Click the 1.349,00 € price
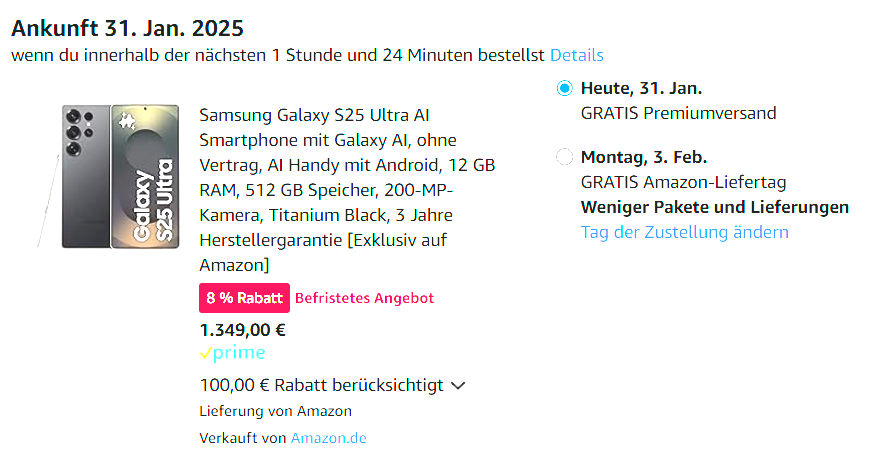The height and width of the screenshot is (452, 891). (x=243, y=329)
